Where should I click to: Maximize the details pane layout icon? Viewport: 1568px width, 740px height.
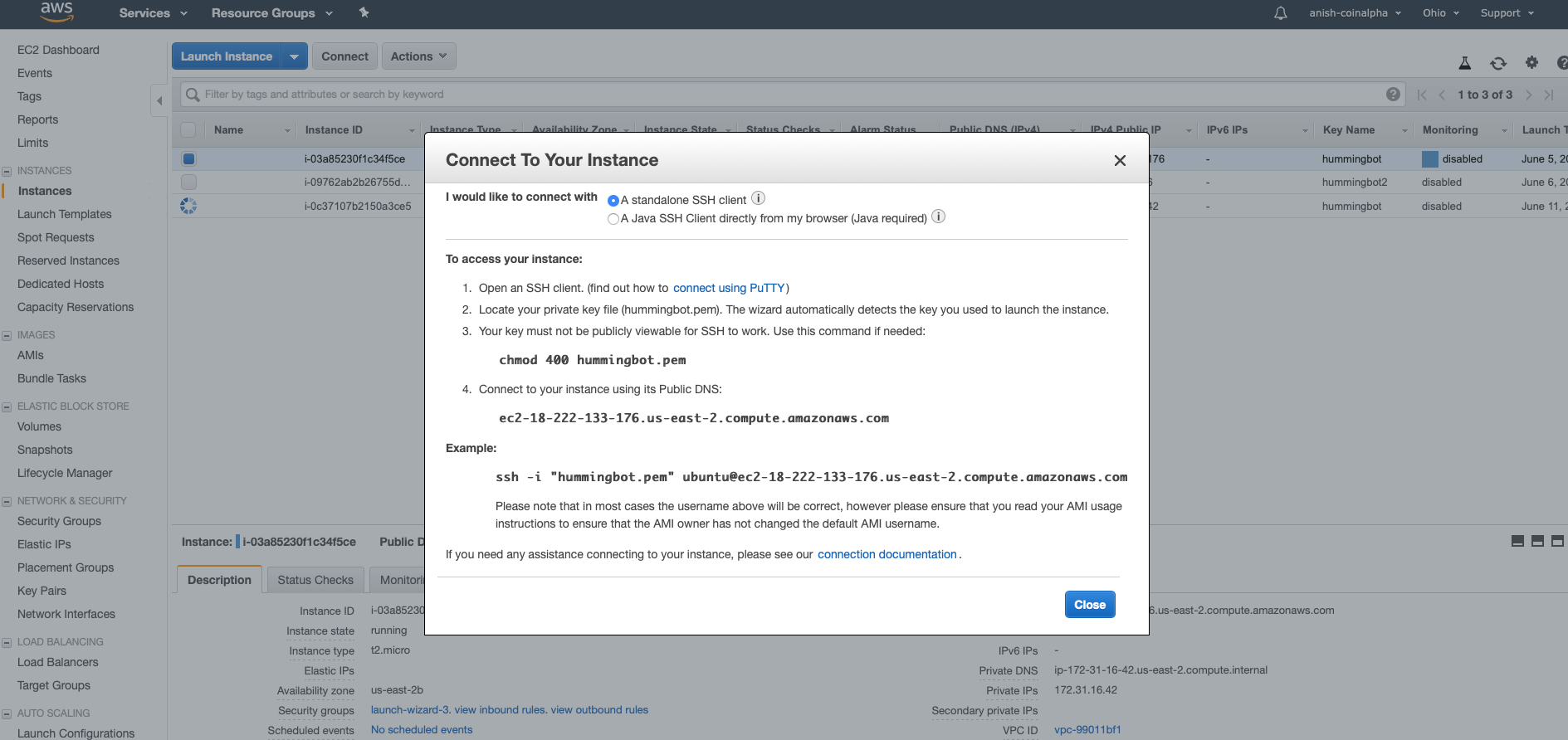[1557, 541]
